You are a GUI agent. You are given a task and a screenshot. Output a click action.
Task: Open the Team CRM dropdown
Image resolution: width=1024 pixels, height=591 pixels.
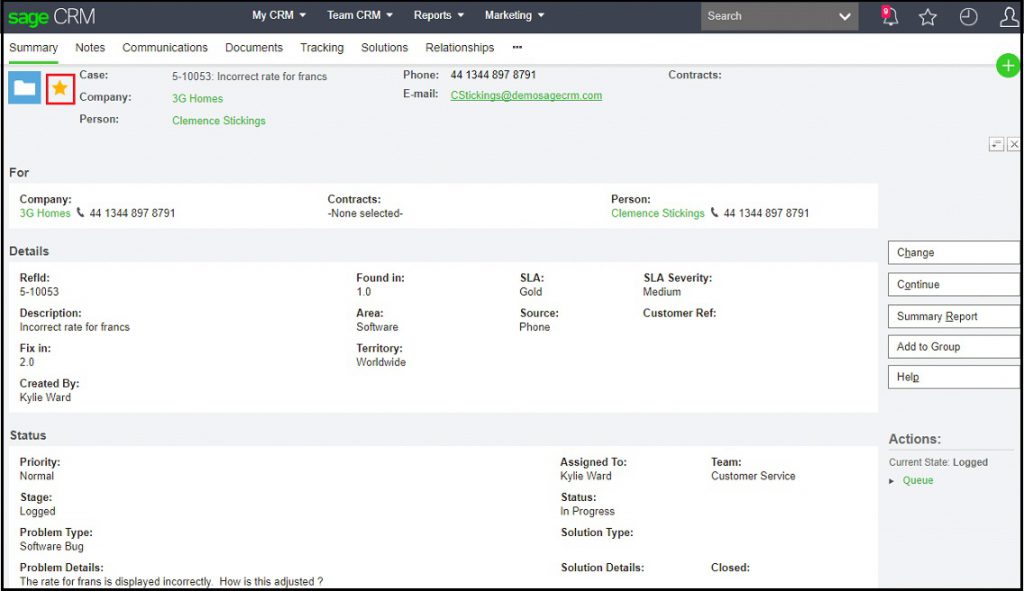tap(359, 15)
